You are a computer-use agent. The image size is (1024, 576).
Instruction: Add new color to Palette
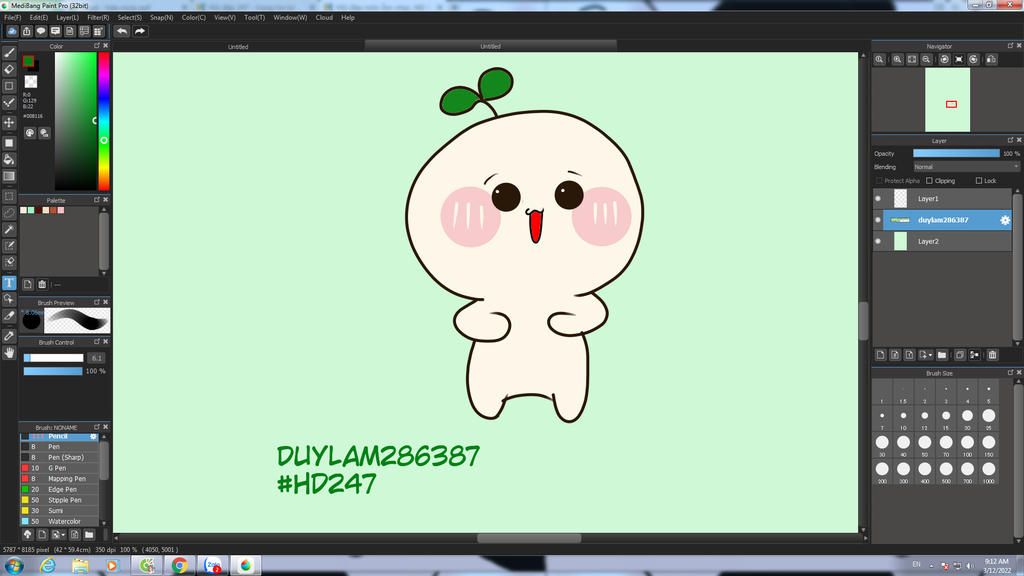point(27,284)
